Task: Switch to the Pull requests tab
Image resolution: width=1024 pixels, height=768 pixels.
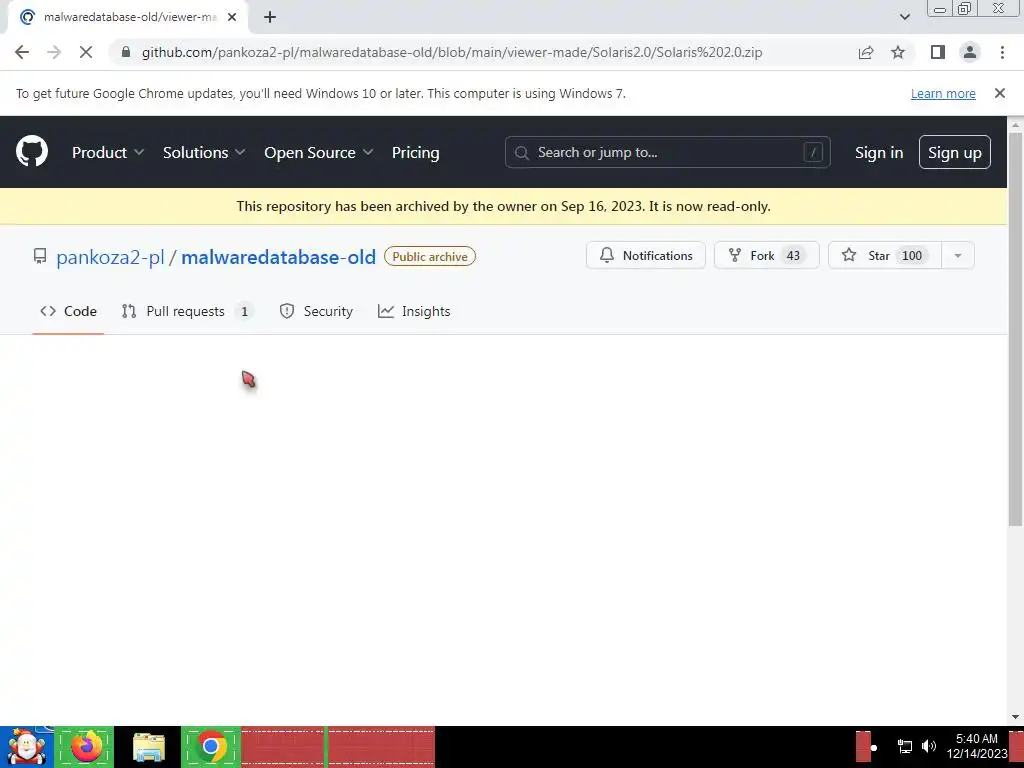Action: point(188,312)
